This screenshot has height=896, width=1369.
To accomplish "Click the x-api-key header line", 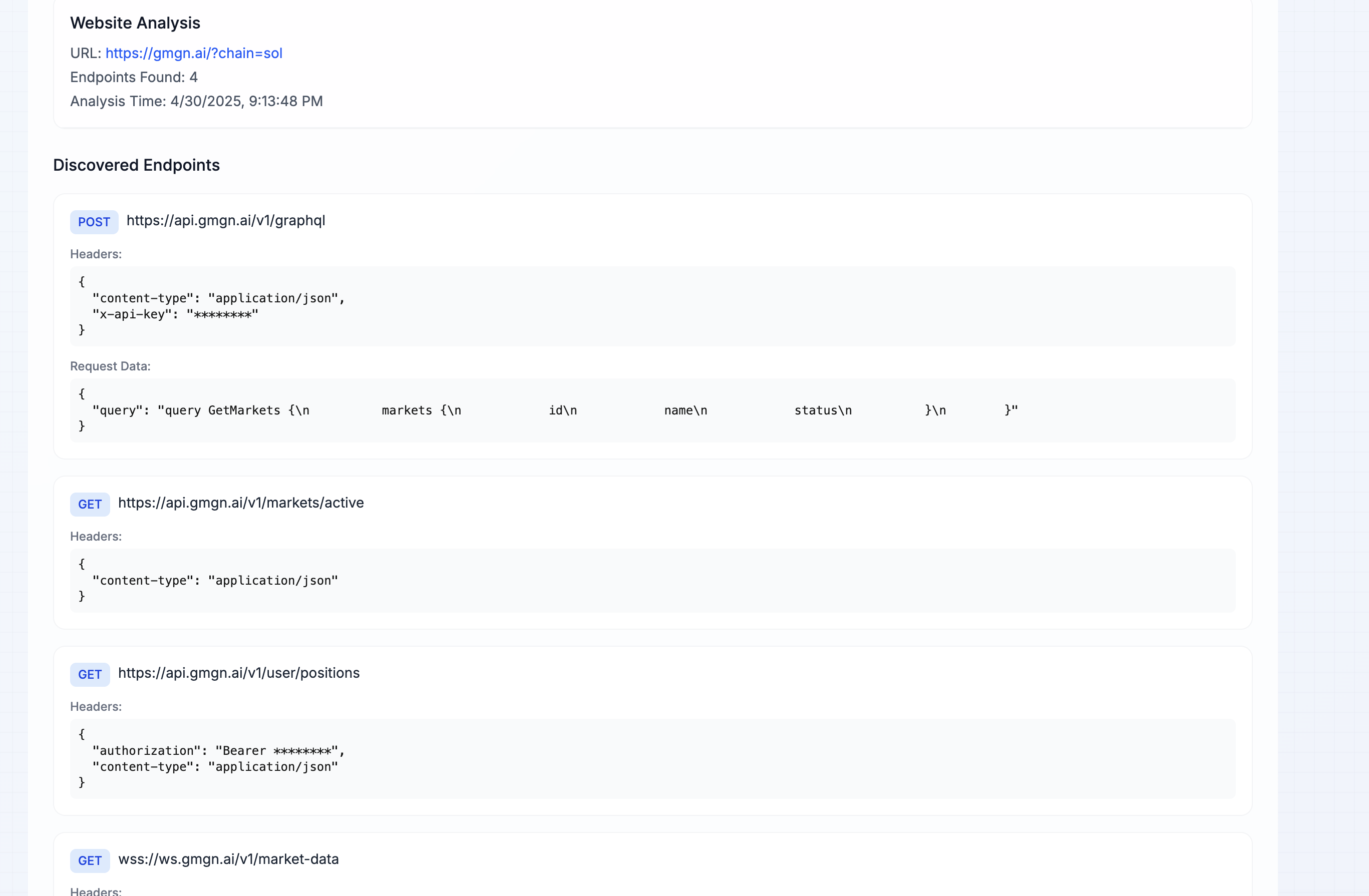I will pos(175,314).
